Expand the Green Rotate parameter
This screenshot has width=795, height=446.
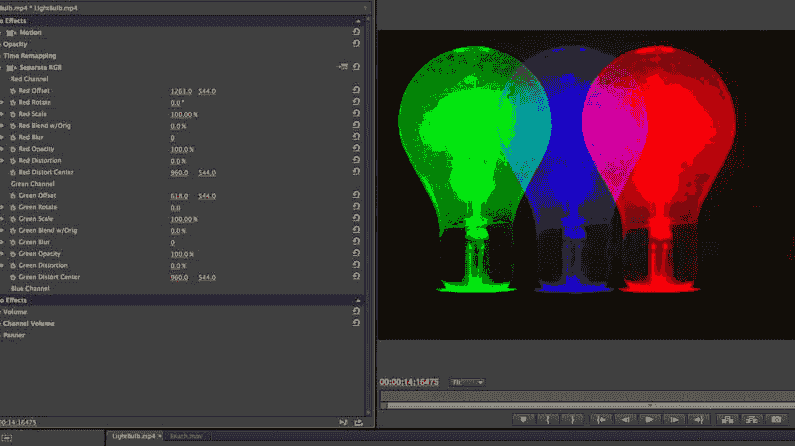pyautogui.click(x=2, y=207)
